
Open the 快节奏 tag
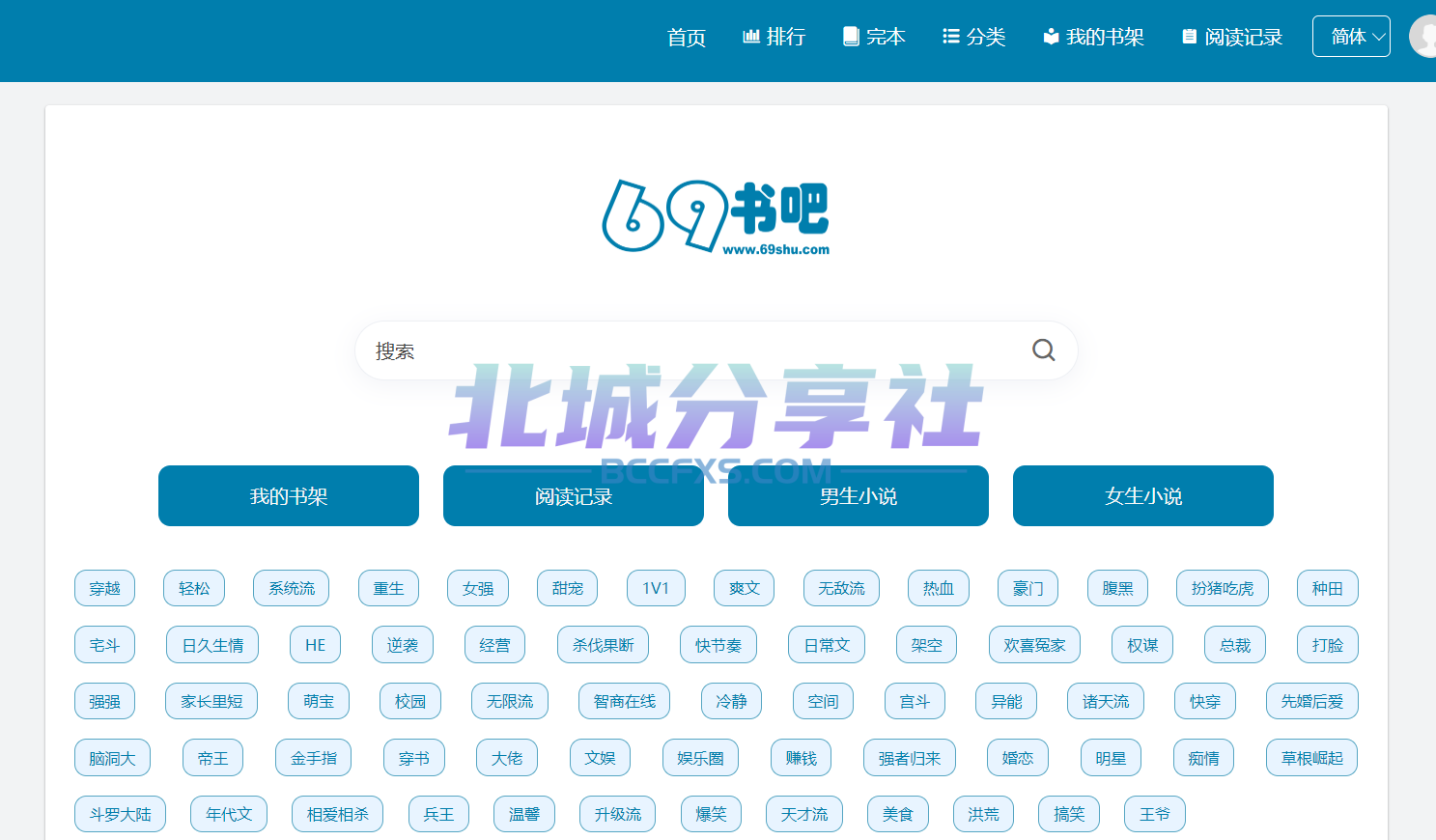(718, 645)
